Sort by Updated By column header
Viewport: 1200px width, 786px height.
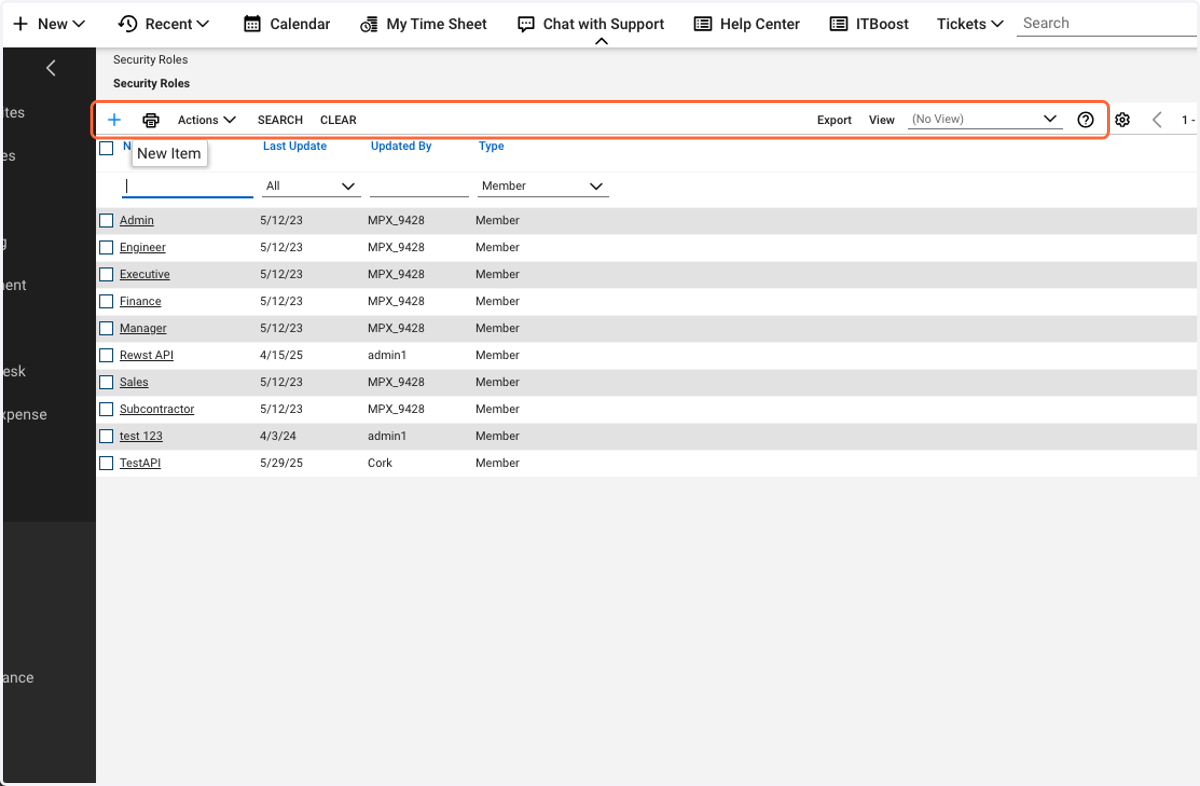[401, 146]
